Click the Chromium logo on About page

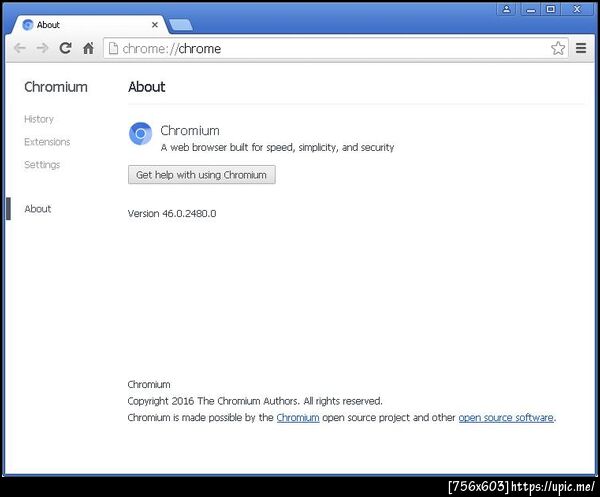pos(140,134)
